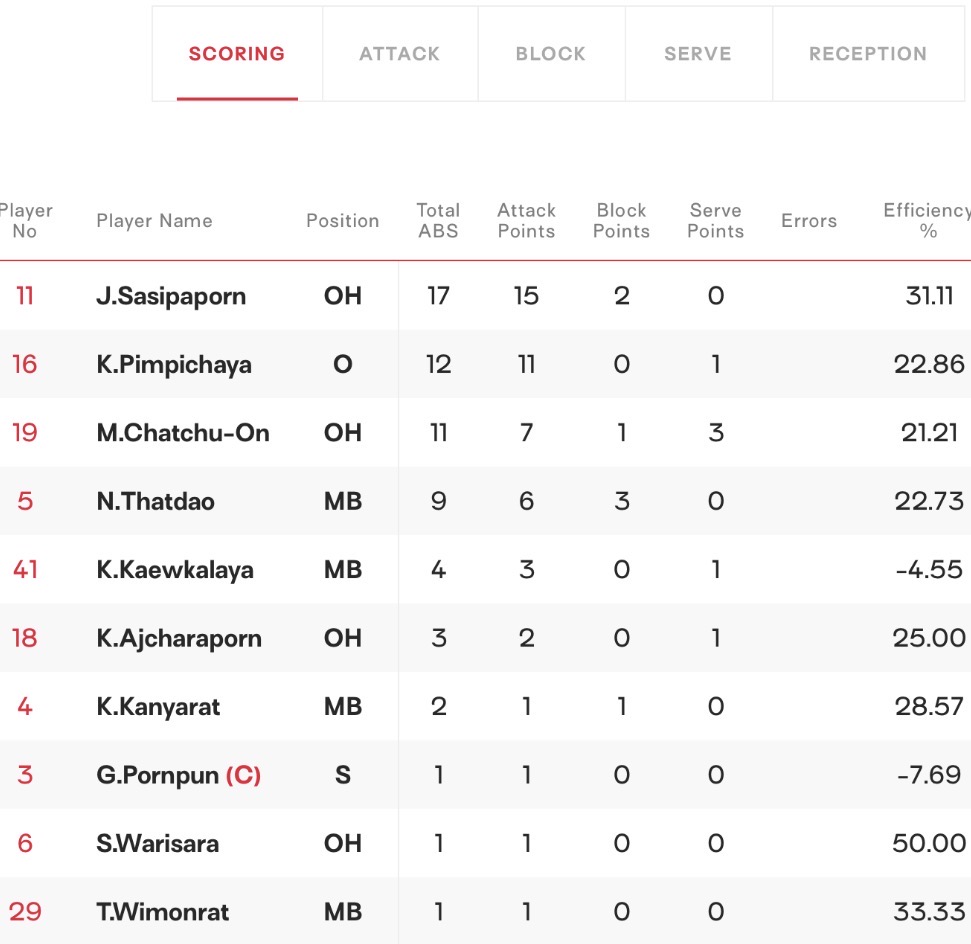971x944 pixels.
Task: Sort by Position column header
Action: pos(342,221)
